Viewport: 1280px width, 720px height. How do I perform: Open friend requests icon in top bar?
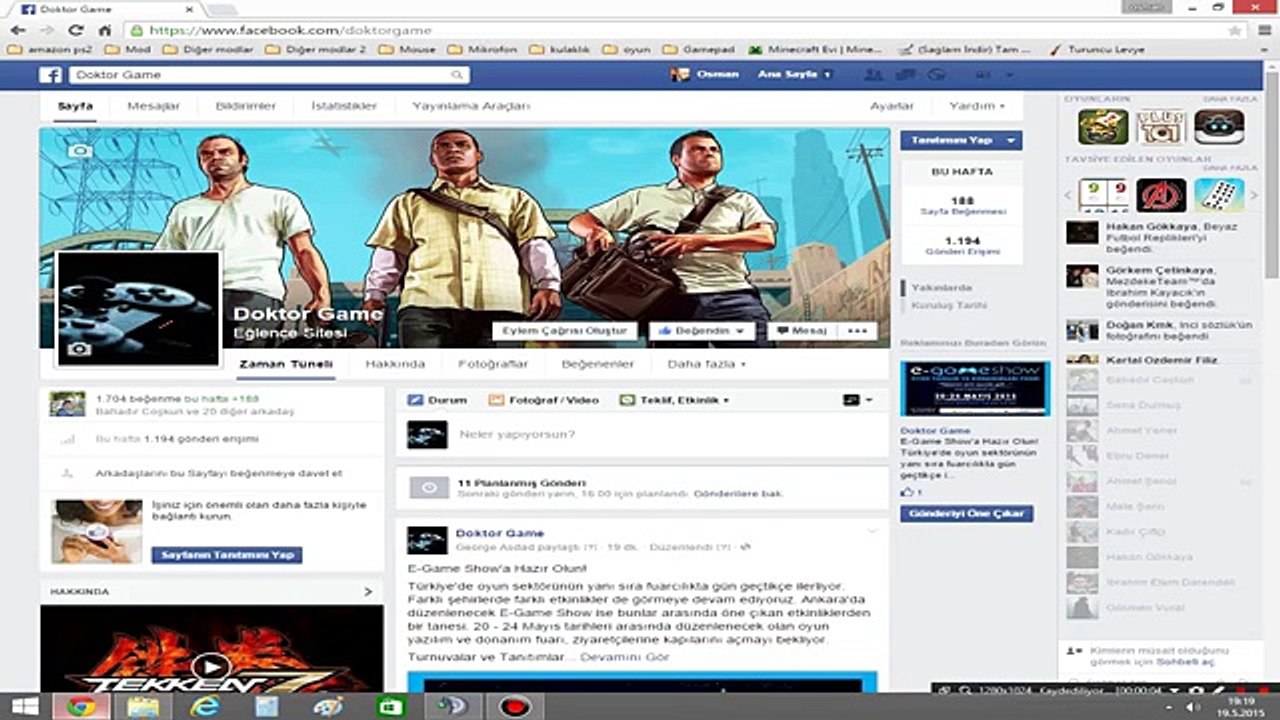pyautogui.click(x=873, y=75)
